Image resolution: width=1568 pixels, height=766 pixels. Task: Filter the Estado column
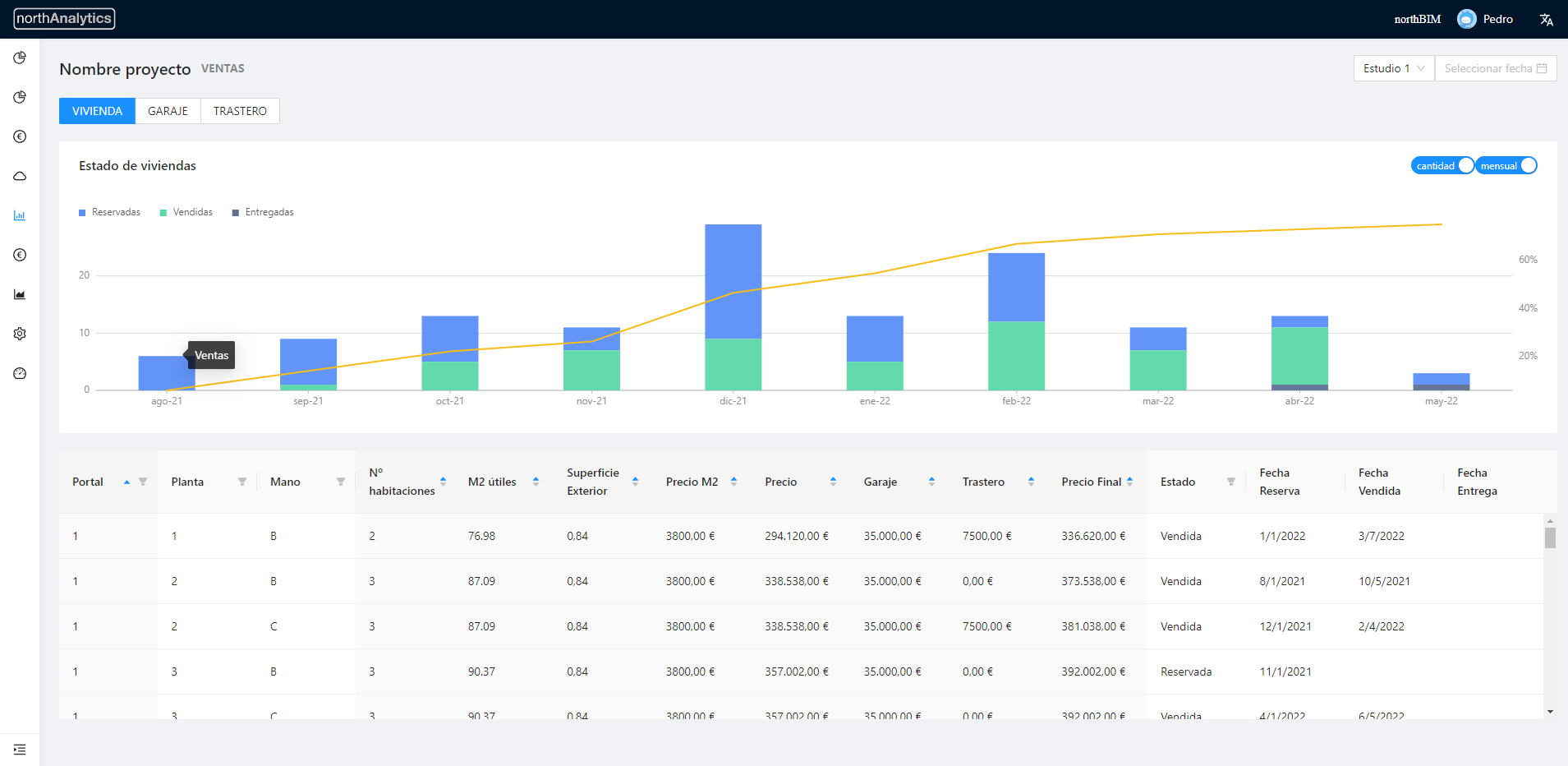tap(1230, 482)
